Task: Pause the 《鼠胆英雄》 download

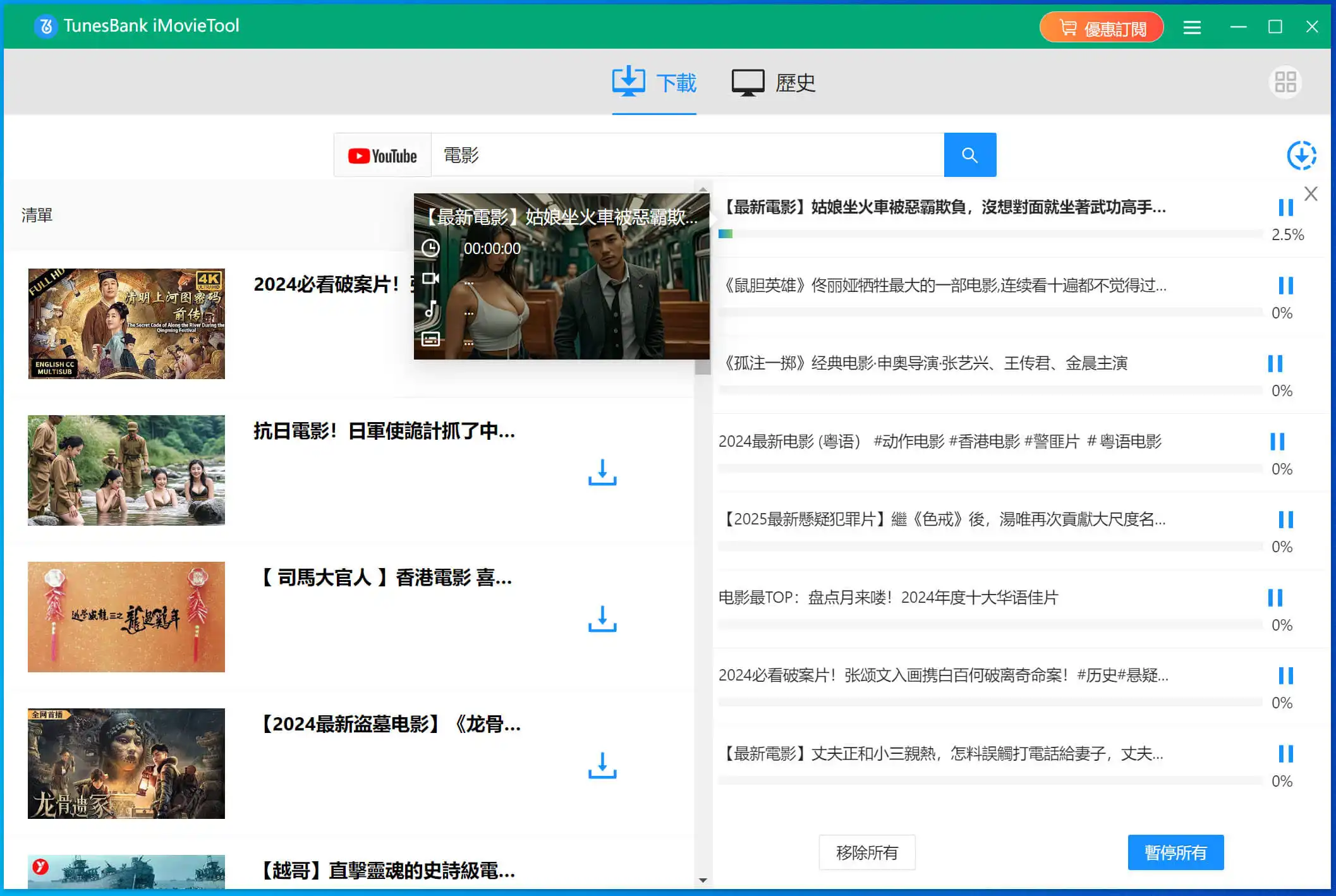Action: (1285, 286)
